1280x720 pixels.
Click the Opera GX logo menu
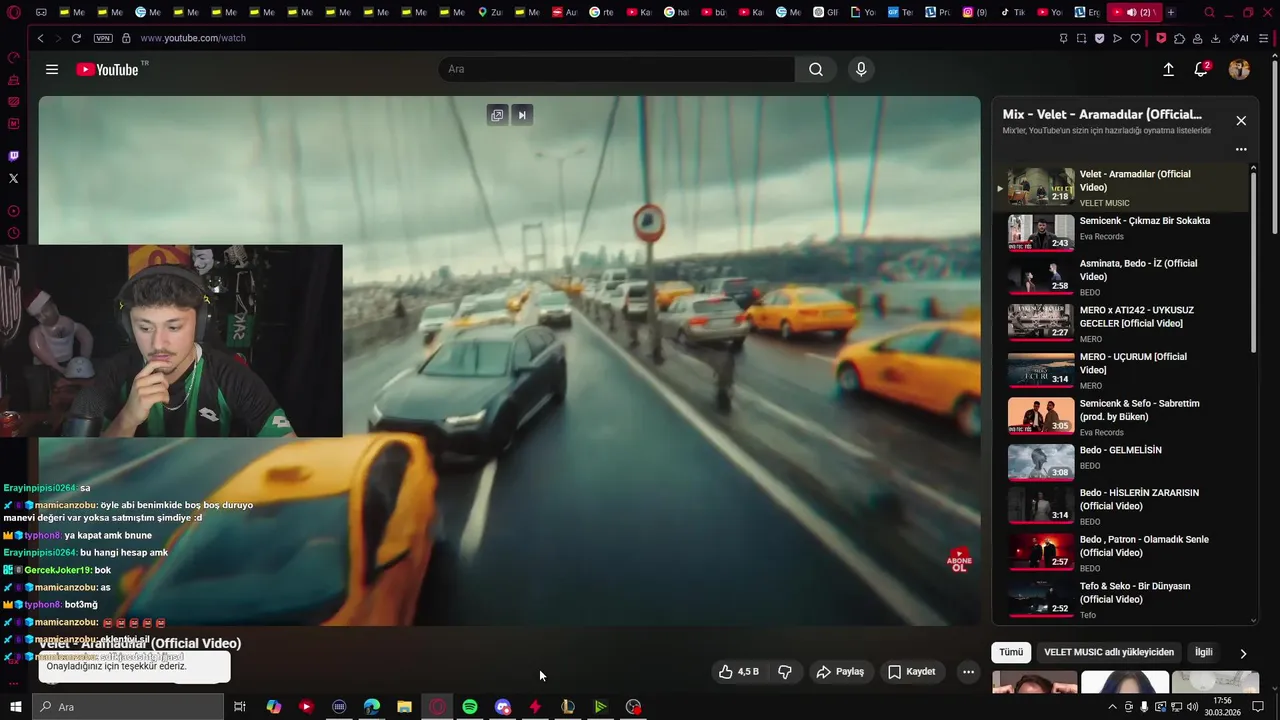[13, 13]
